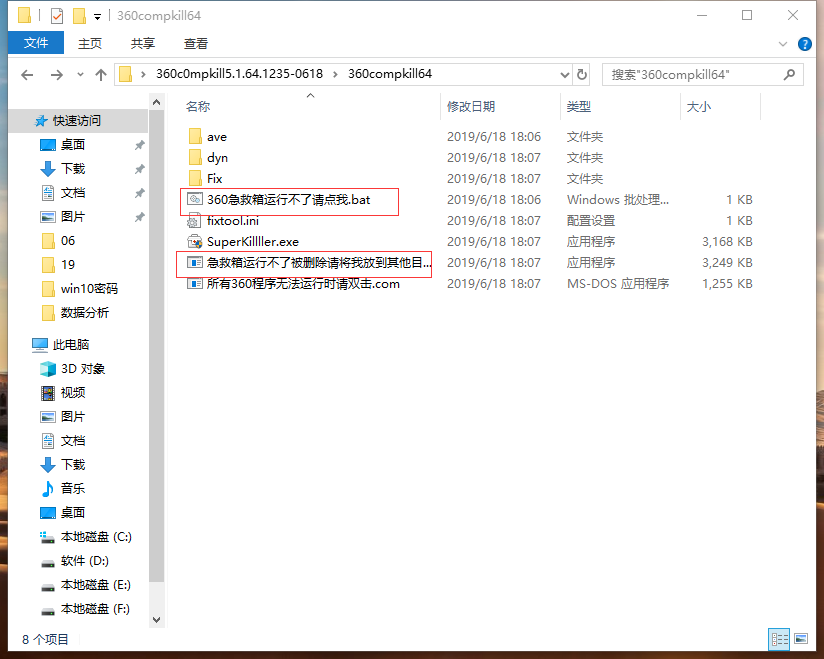Unpin 桌面 using its pin icon
Screen dimensions: 824x659
(x=139, y=145)
